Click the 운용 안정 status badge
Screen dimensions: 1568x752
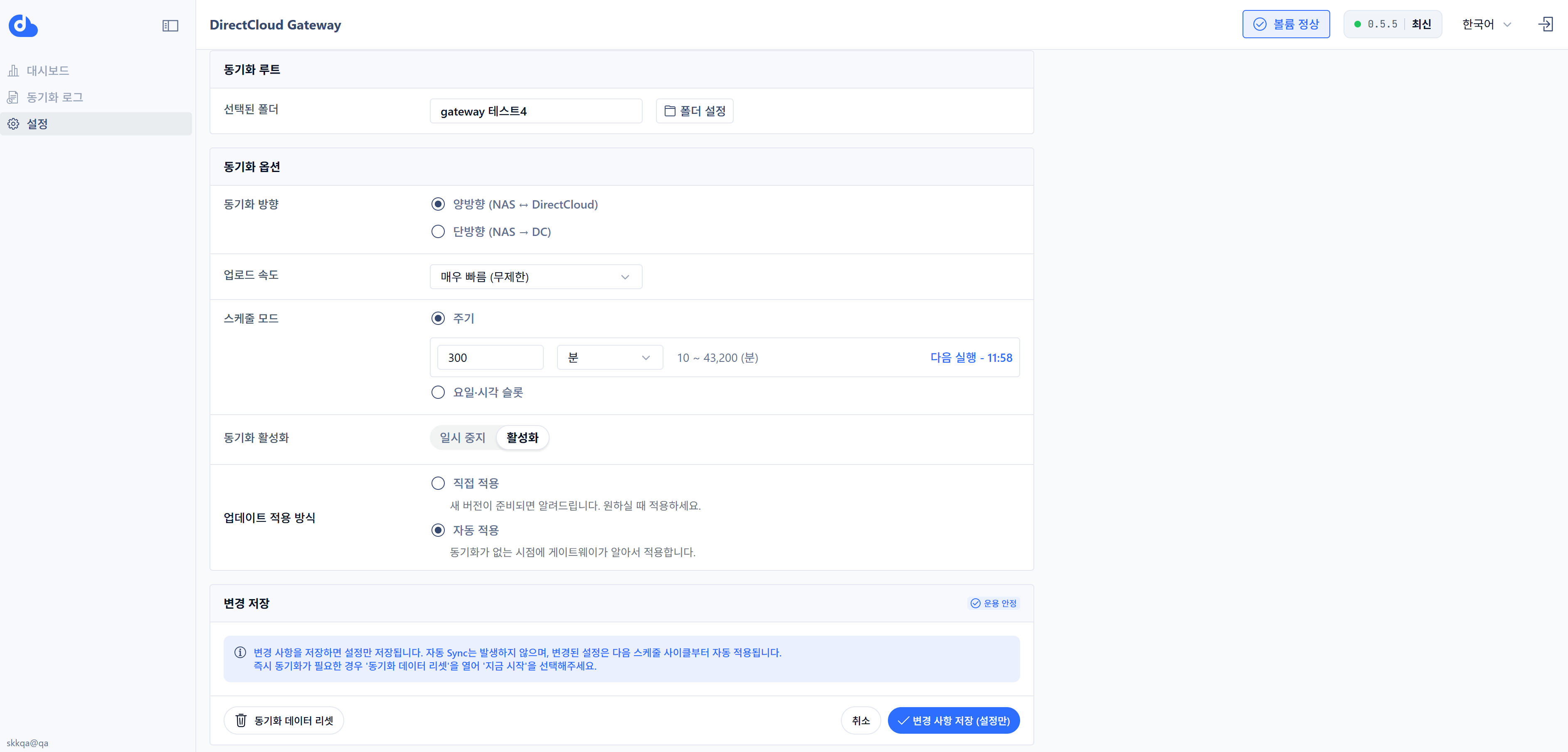(994, 604)
